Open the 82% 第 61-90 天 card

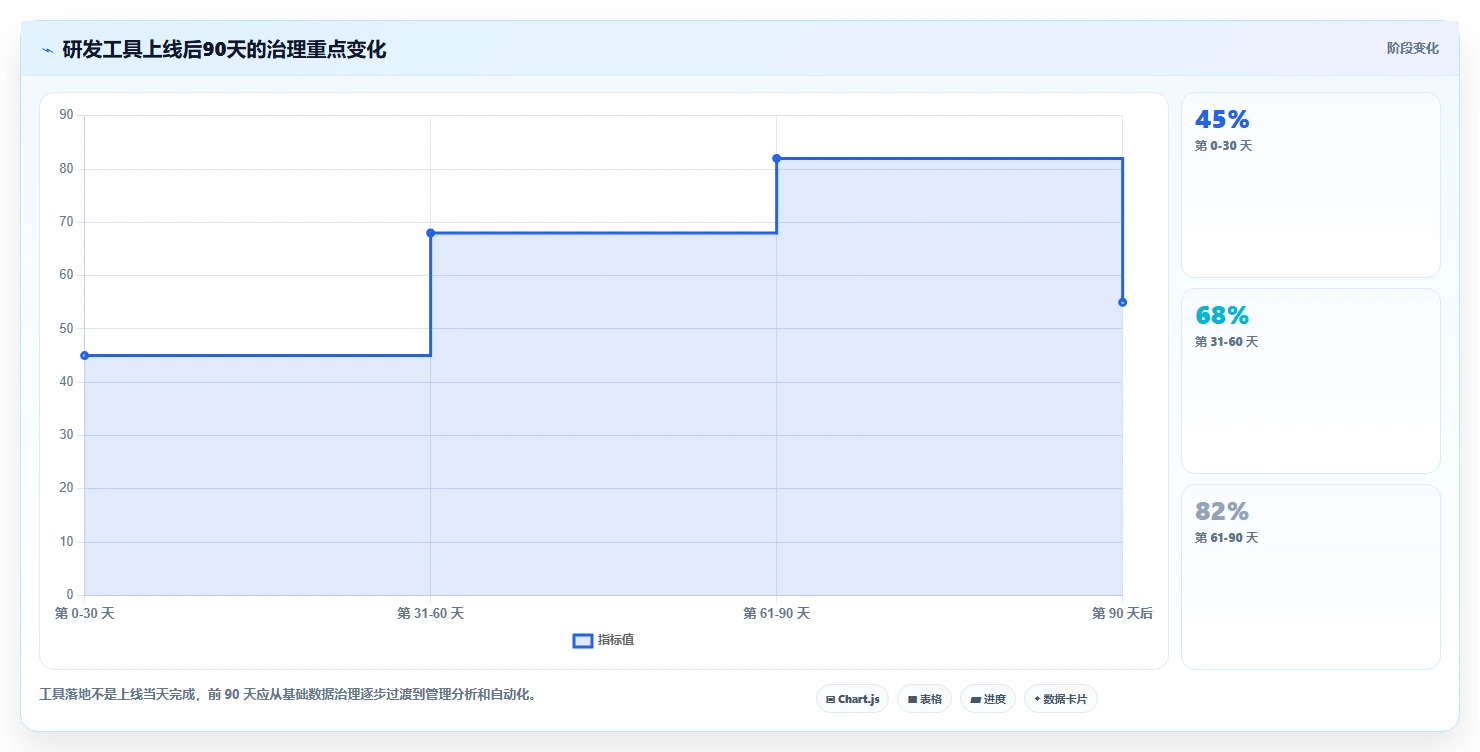pos(1310,577)
